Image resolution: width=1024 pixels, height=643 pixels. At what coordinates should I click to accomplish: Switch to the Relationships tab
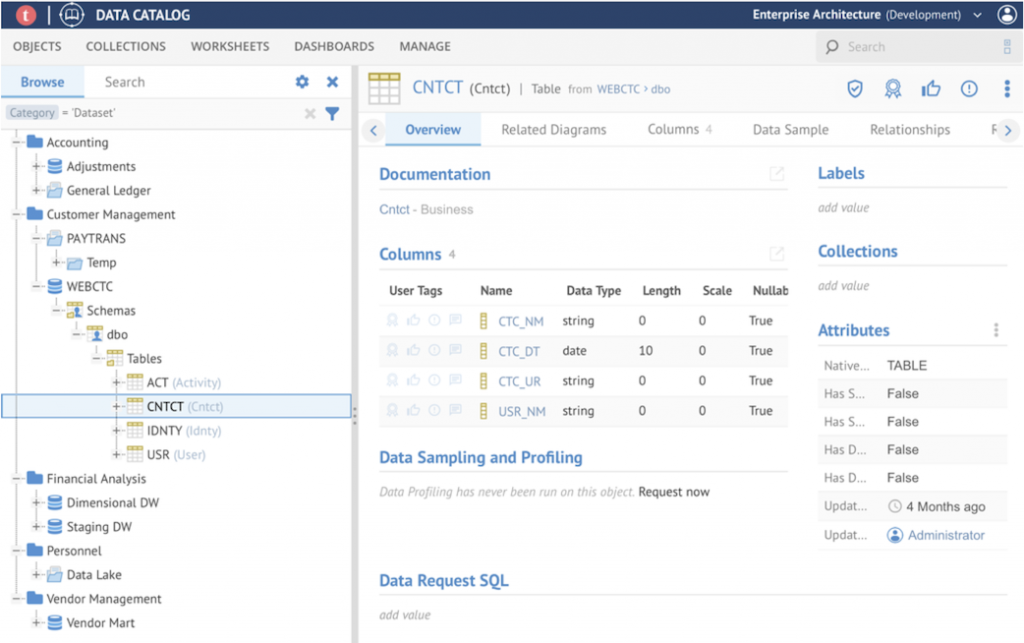(910, 130)
